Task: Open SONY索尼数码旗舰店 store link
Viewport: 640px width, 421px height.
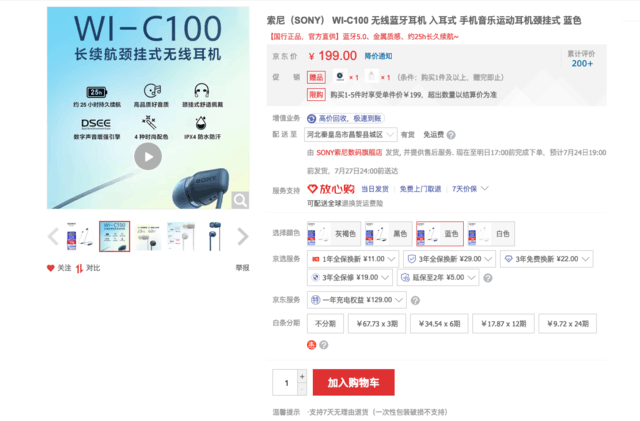Action: pos(349,152)
